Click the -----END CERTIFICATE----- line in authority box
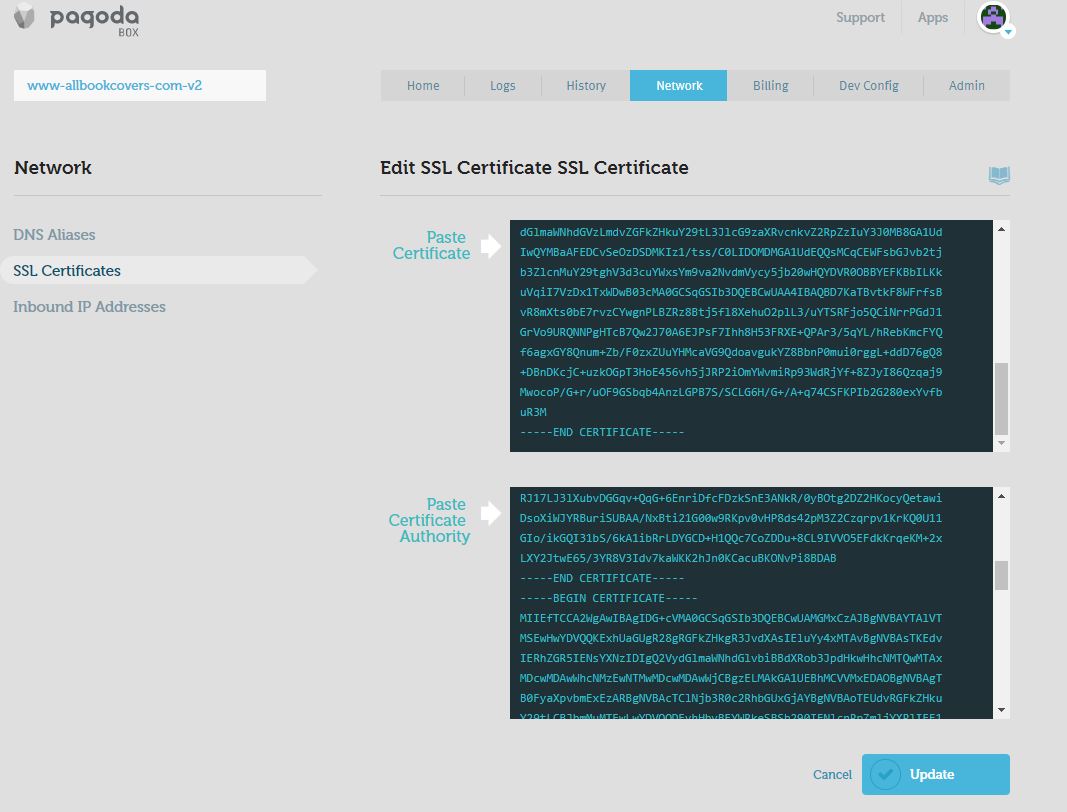Viewport: 1067px width, 812px height. [x=602, y=578]
